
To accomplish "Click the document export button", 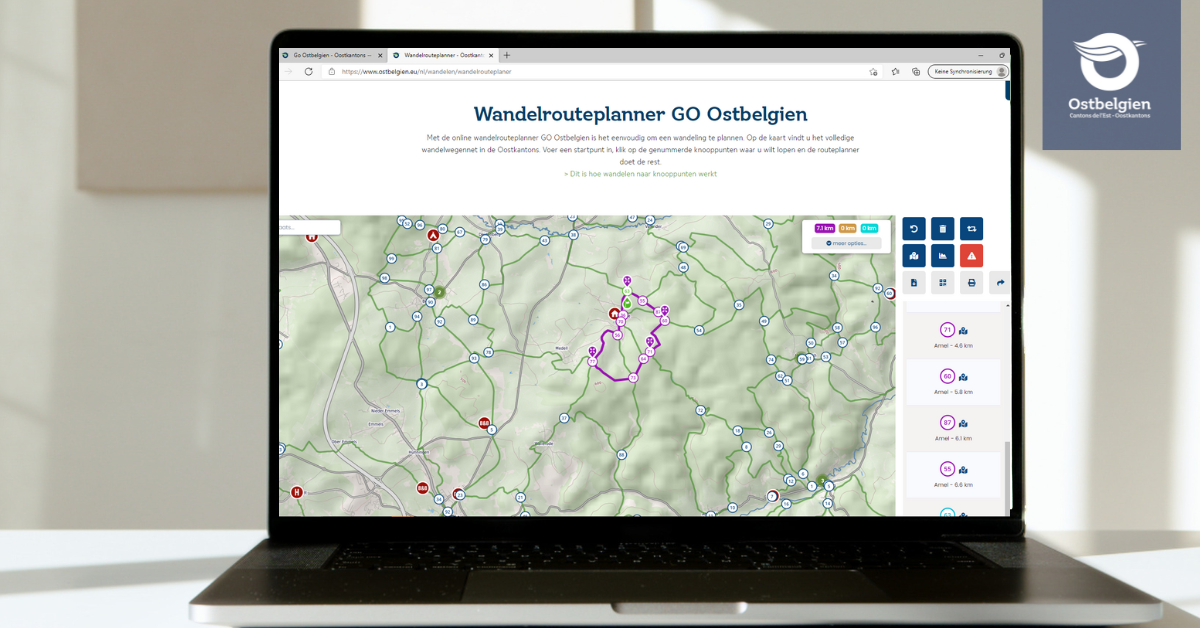I will click(914, 283).
